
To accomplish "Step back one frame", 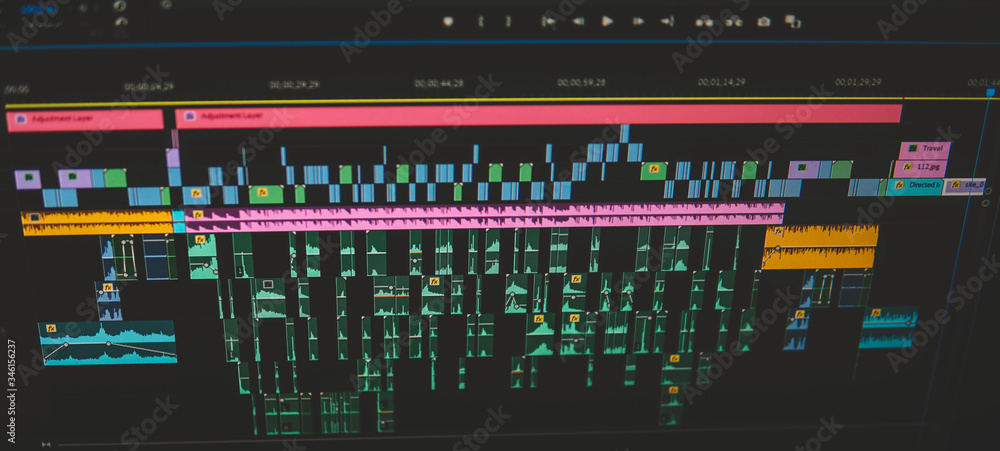I will point(578,21).
